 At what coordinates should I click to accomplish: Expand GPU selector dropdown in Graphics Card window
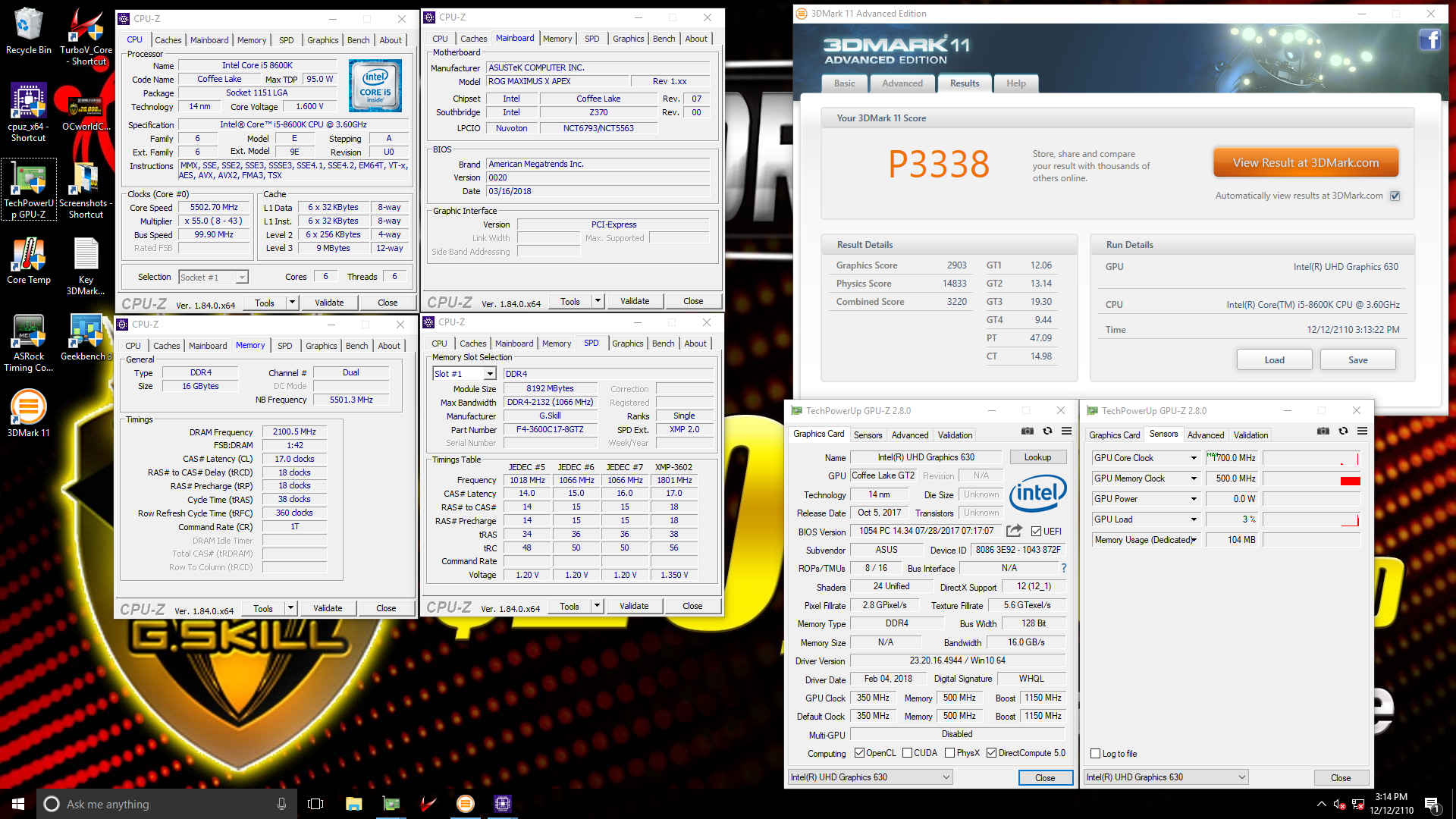pyautogui.click(x=946, y=777)
